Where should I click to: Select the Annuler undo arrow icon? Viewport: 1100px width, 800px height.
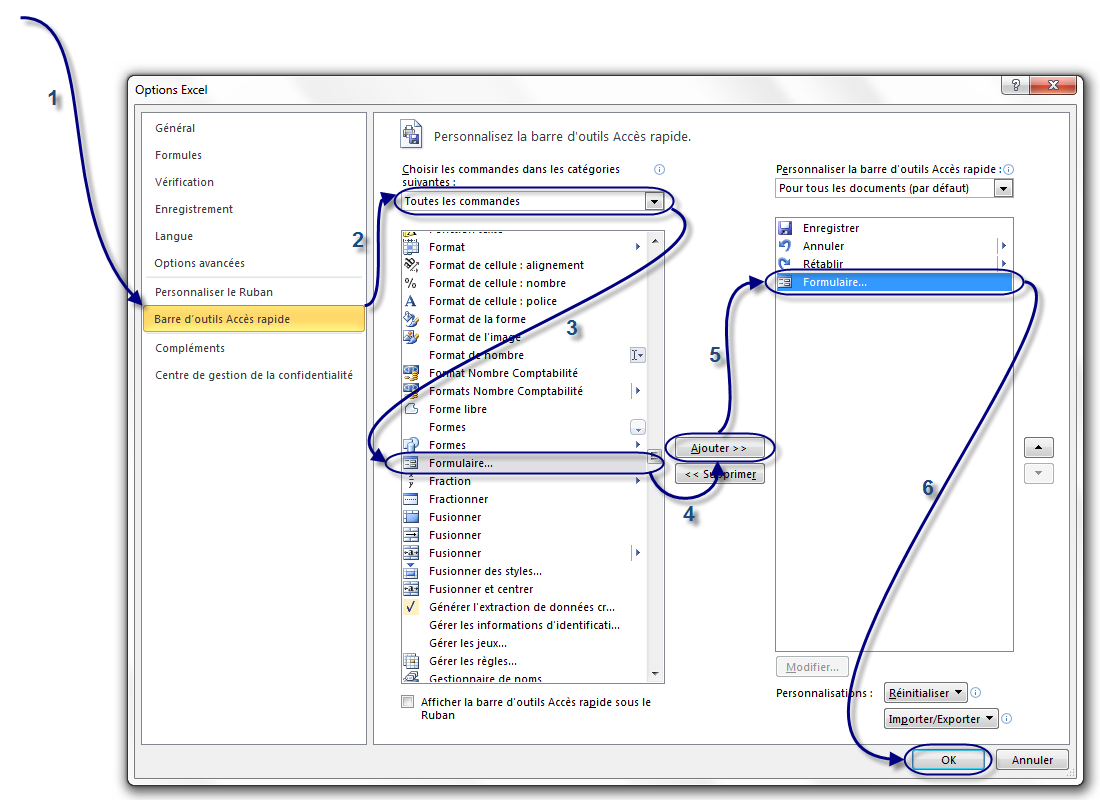[x=785, y=247]
